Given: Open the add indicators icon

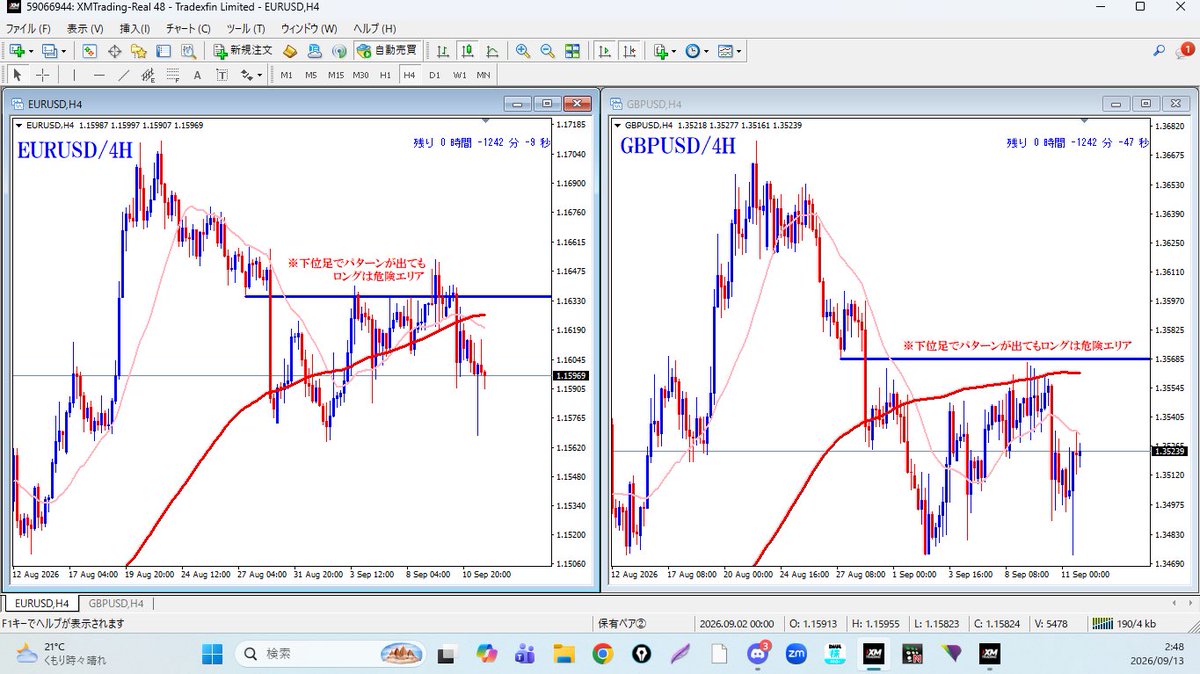Looking at the screenshot, I should [660, 51].
